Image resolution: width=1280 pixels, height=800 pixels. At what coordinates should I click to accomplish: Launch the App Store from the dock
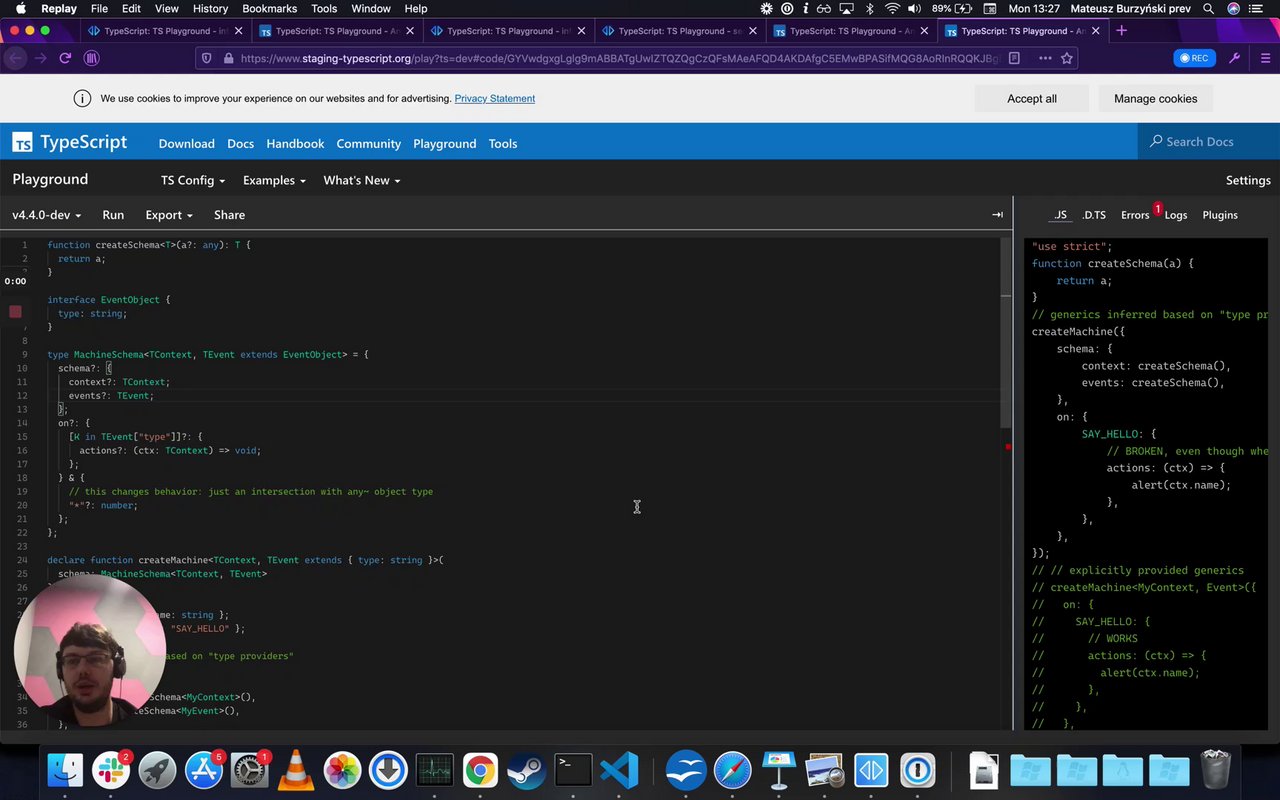[204, 770]
